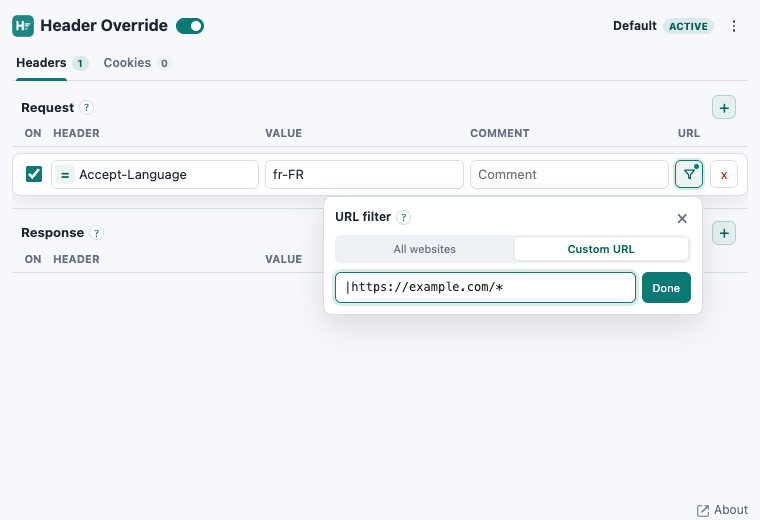Open the URL filter help icon
This screenshot has height=520, width=760.
pos(403,217)
